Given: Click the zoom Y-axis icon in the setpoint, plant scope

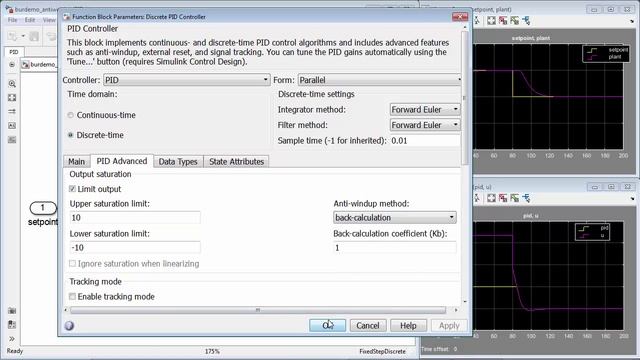Looking at the screenshot, I should pyautogui.click(x=477, y=20).
